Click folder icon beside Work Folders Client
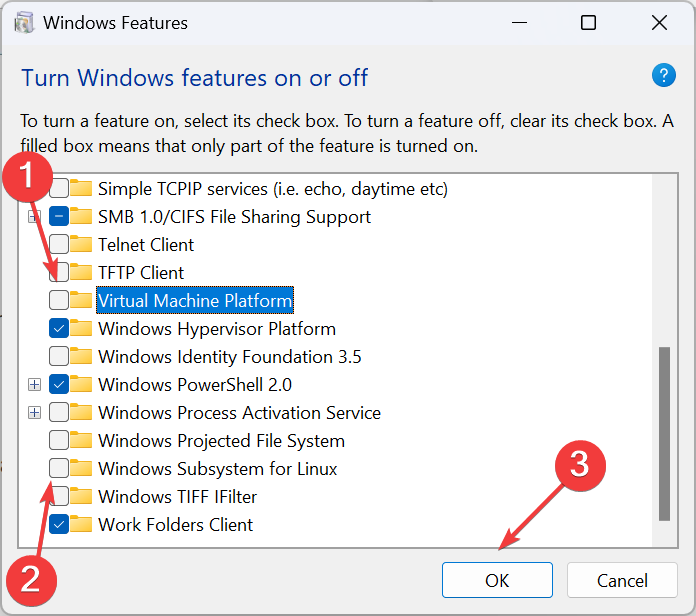696x616 pixels. pos(82,524)
